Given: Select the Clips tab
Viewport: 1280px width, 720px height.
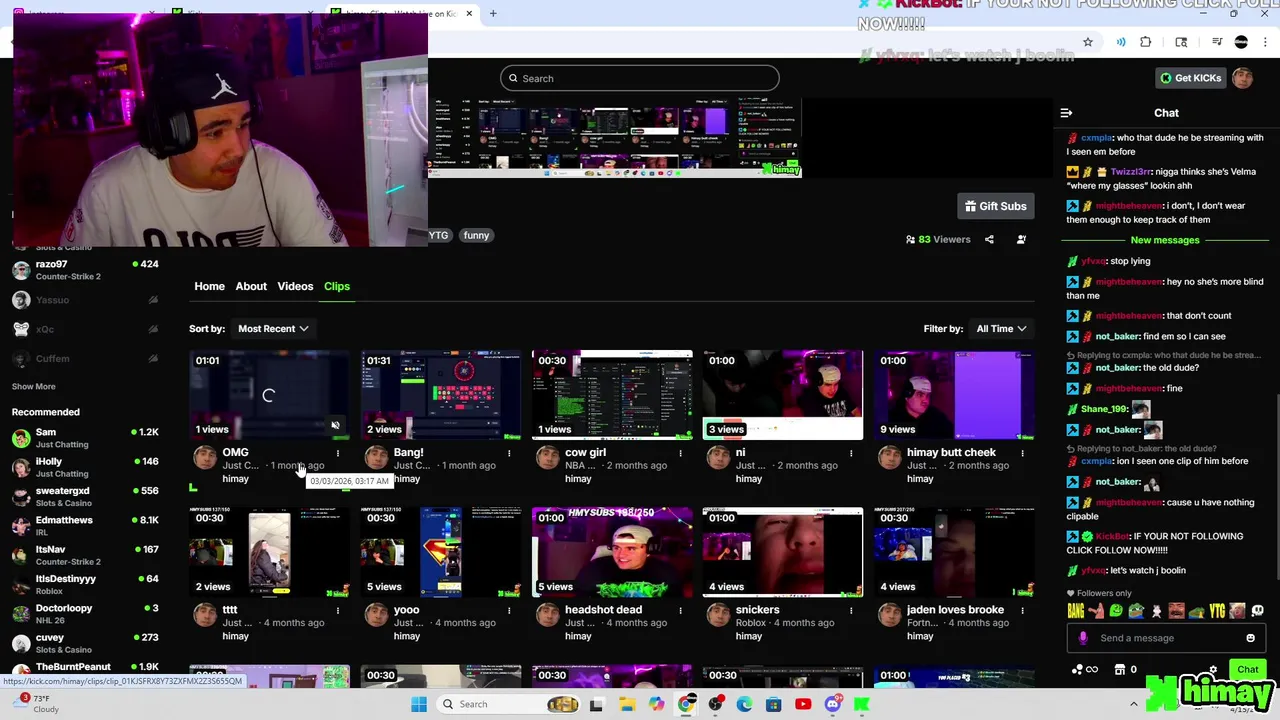Looking at the screenshot, I should point(337,286).
